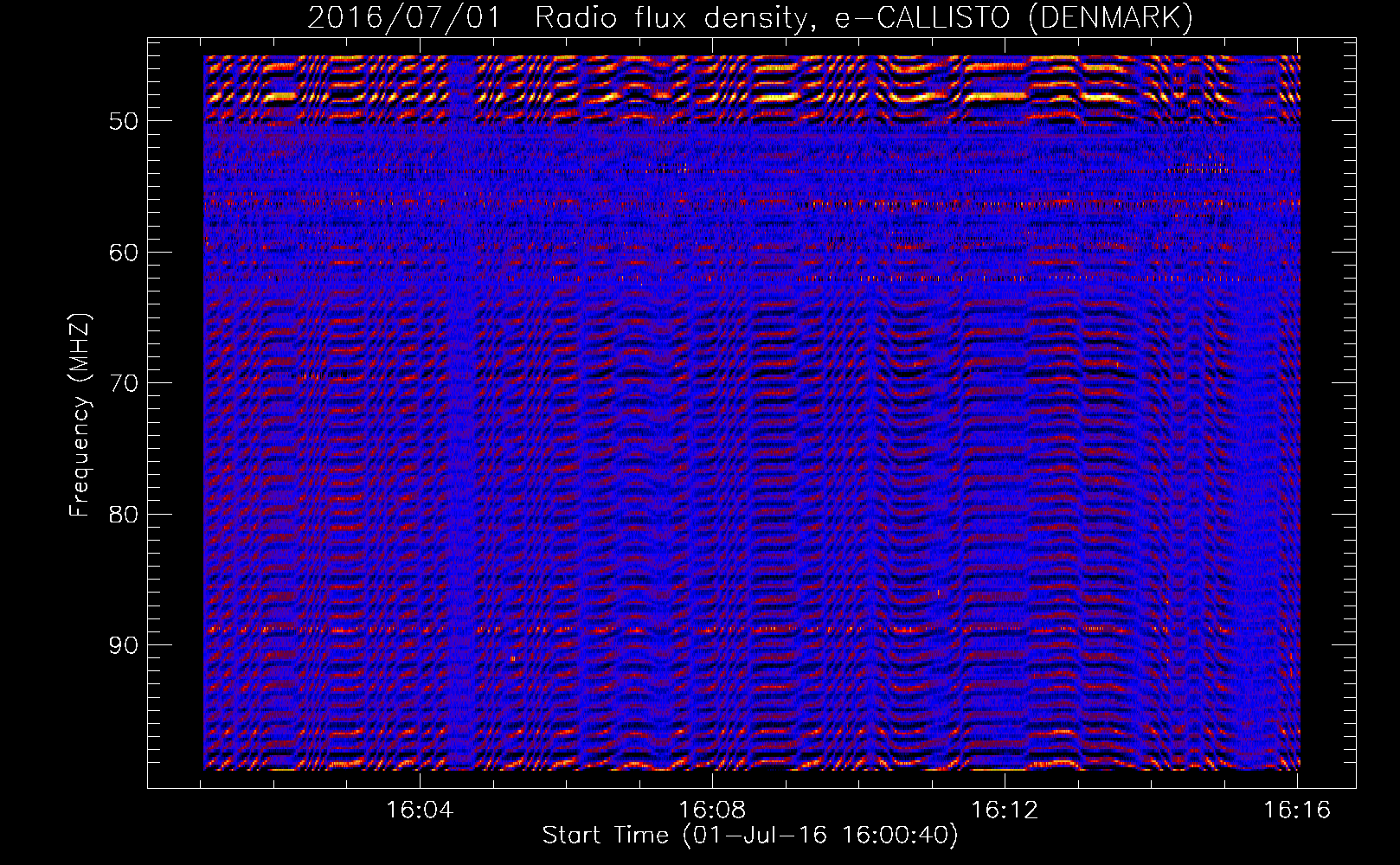Click the "80" frequency tick label

pos(124,515)
